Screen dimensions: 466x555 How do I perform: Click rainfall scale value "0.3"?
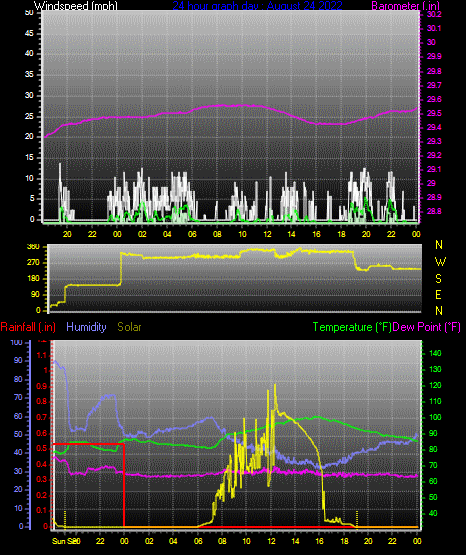pyautogui.click(x=42, y=479)
